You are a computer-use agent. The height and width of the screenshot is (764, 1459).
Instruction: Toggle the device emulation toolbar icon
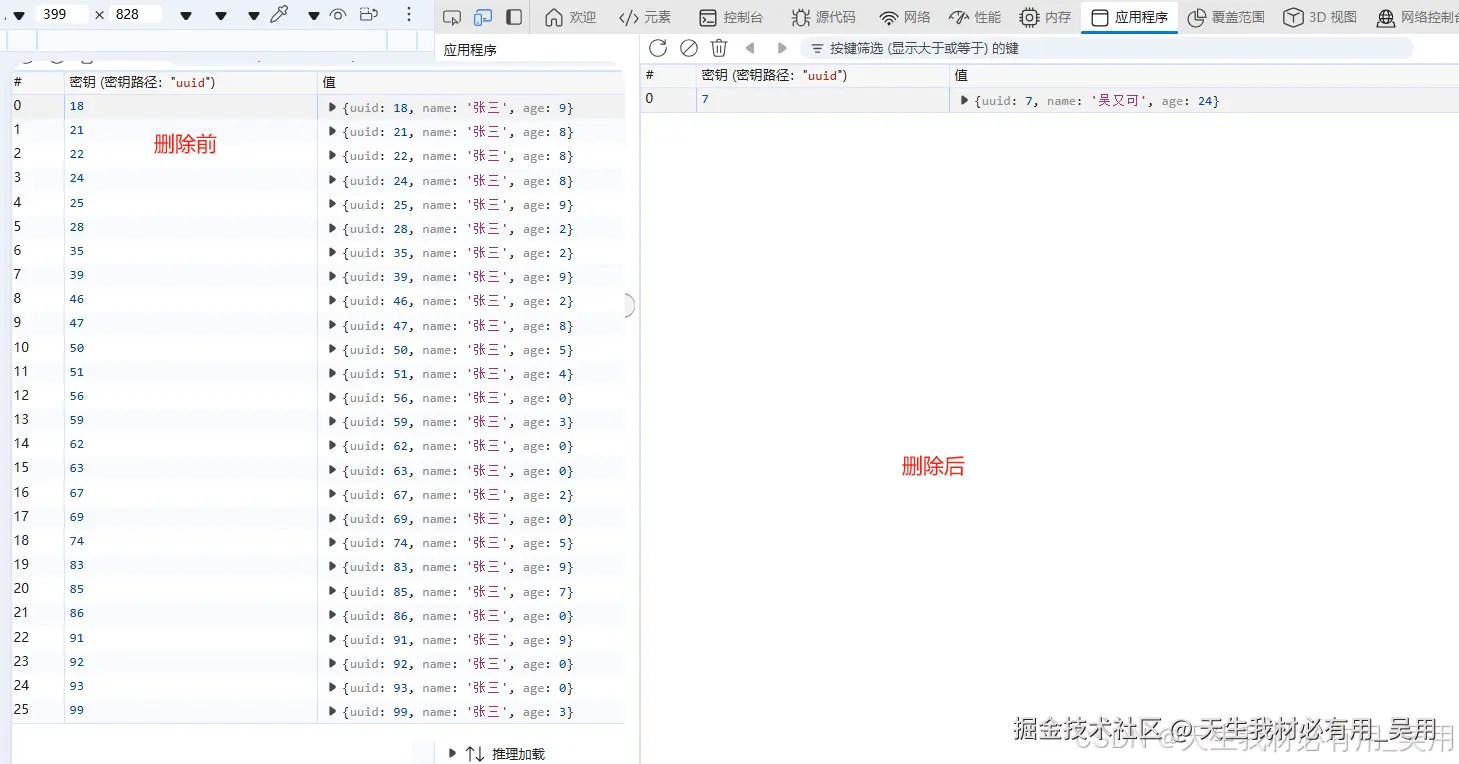[x=483, y=17]
